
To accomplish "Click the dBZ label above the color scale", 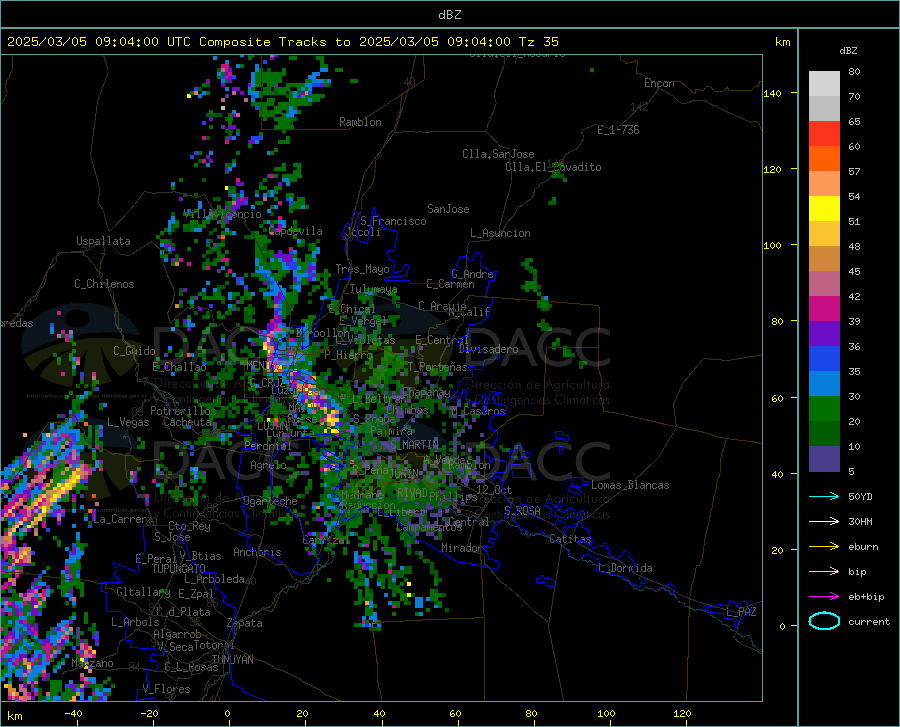I will [x=848, y=50].
